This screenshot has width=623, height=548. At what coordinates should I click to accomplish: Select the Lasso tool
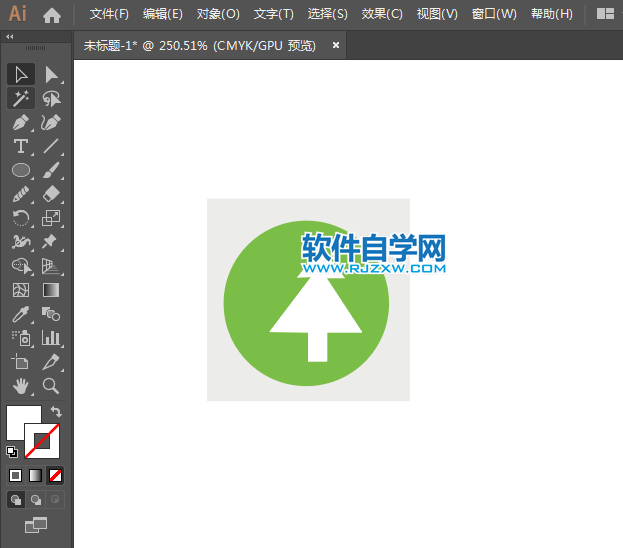pyautogui.click(x=51, y=99)
